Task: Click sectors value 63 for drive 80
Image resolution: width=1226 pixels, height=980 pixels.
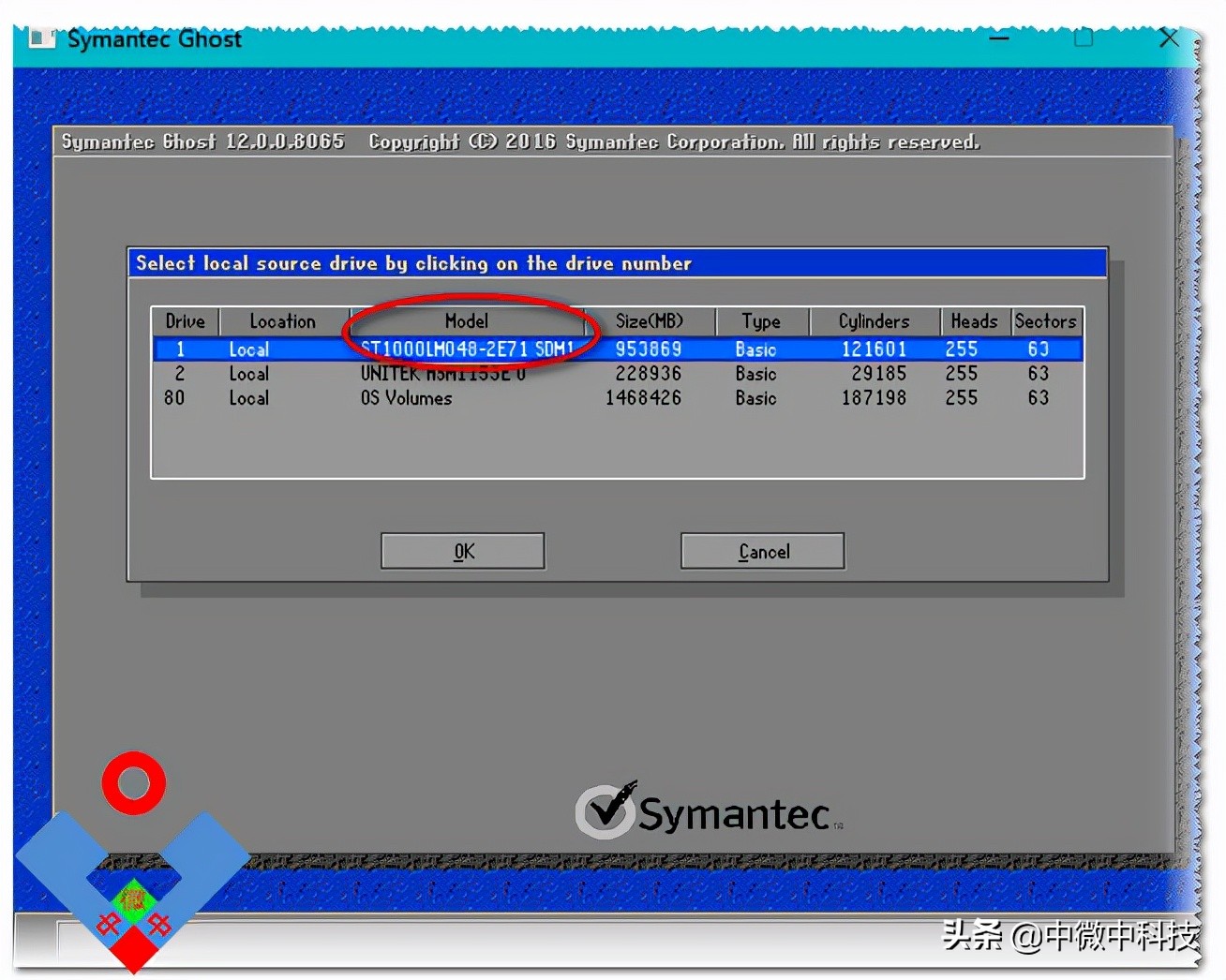Action: pyautogui.click(x=1039, y=398)
